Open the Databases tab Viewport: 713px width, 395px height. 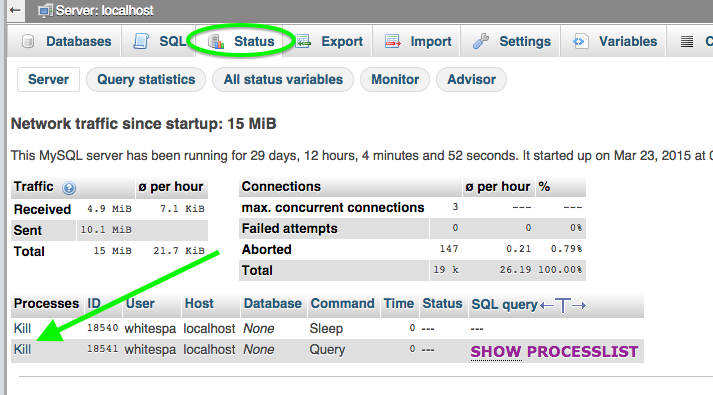(66, 41)
